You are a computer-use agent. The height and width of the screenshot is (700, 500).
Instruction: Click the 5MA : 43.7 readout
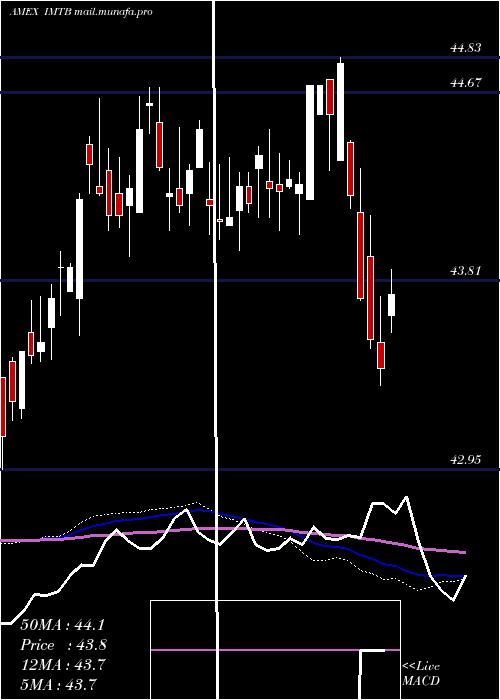58,684
